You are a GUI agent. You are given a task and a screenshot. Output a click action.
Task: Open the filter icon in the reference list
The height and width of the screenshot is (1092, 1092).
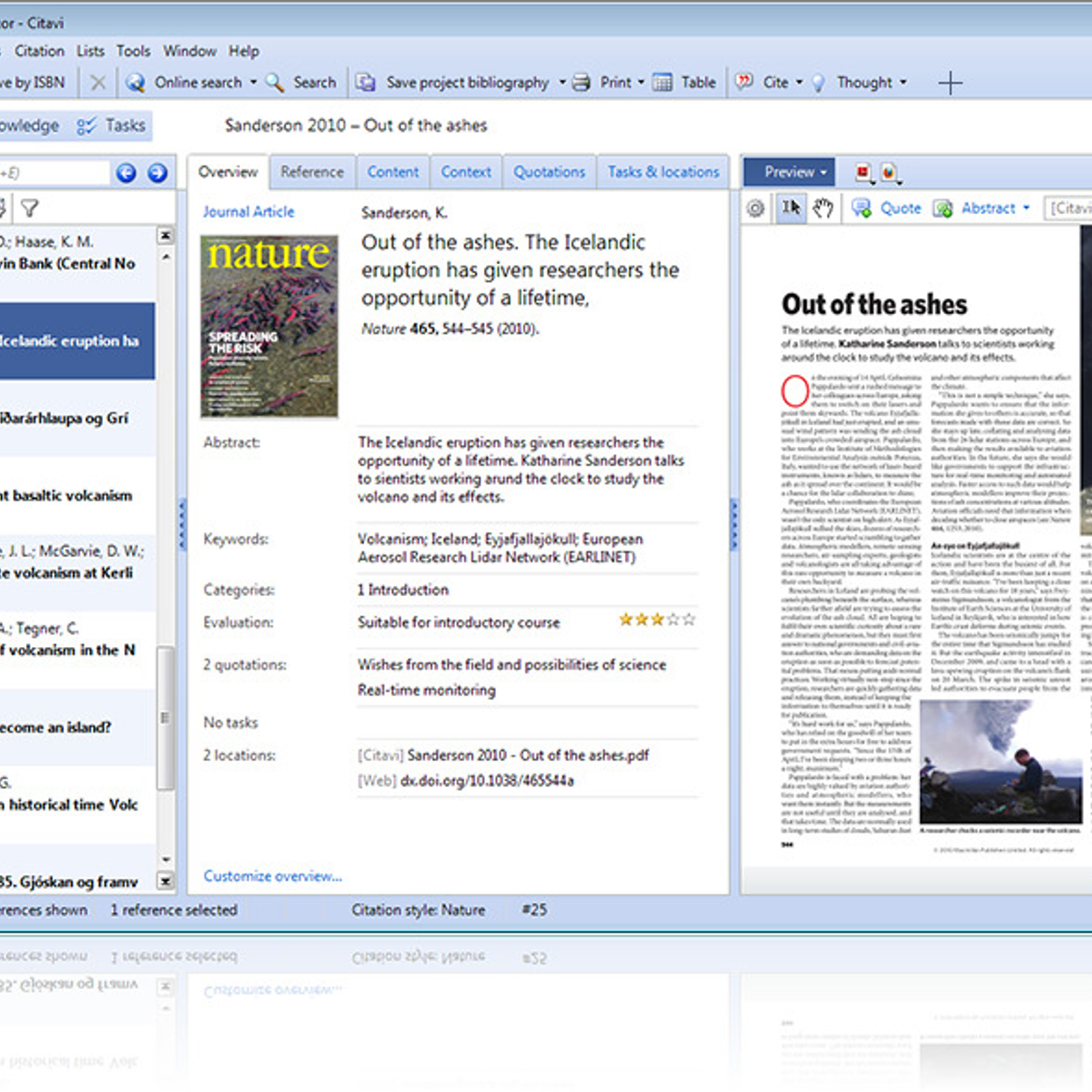(x=30, y=207)
